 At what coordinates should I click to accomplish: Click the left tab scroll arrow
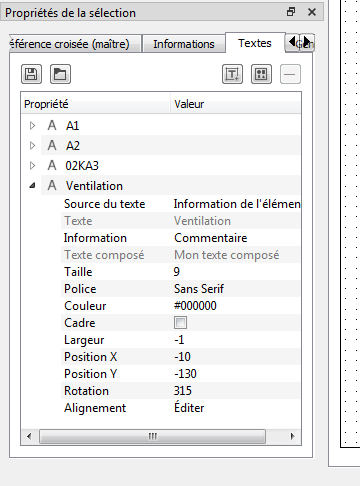point(292,42)
